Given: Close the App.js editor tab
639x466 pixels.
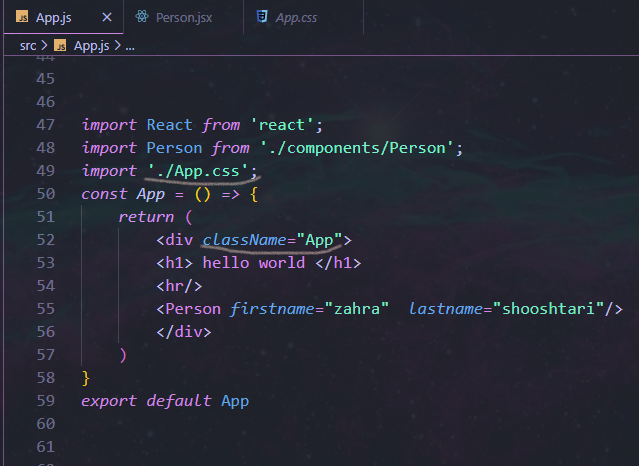Looking at the screenshot, I should 106,18.
